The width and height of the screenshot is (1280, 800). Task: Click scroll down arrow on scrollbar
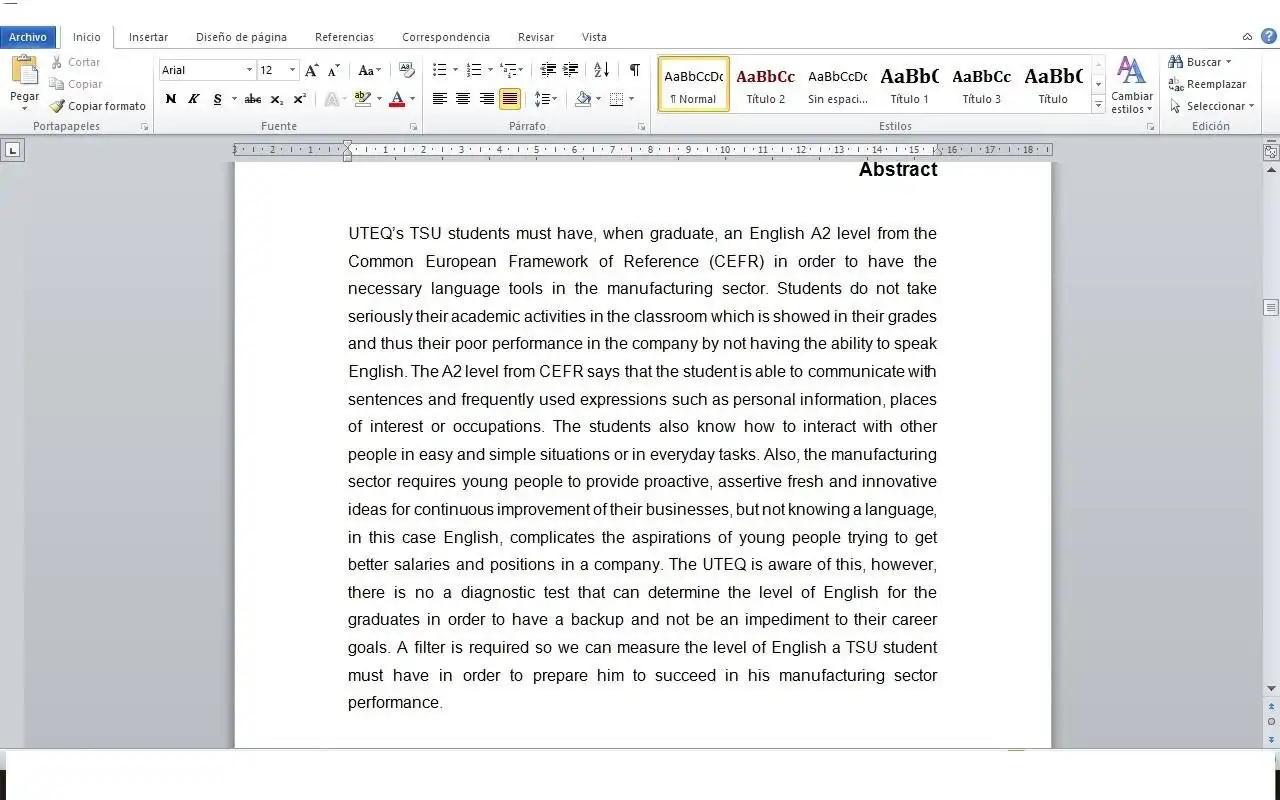[x=1271, y=689]
